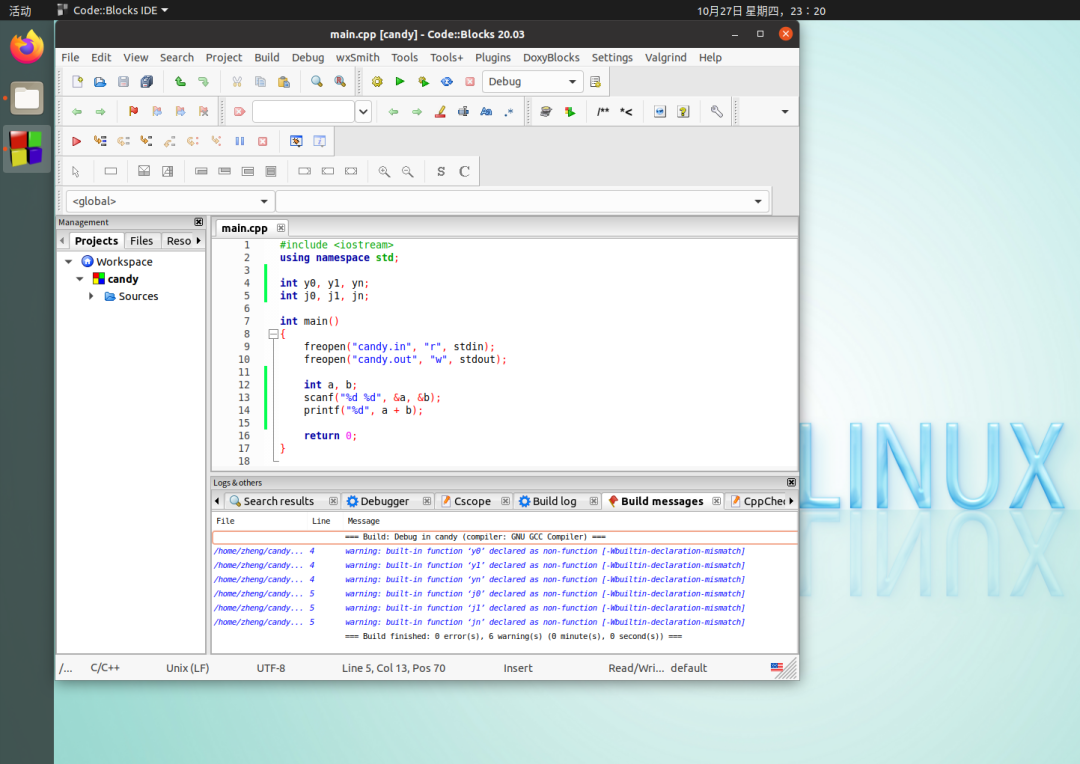
Task: Step into using the debugger toolbar icon
Action: (x=146, y=141)
